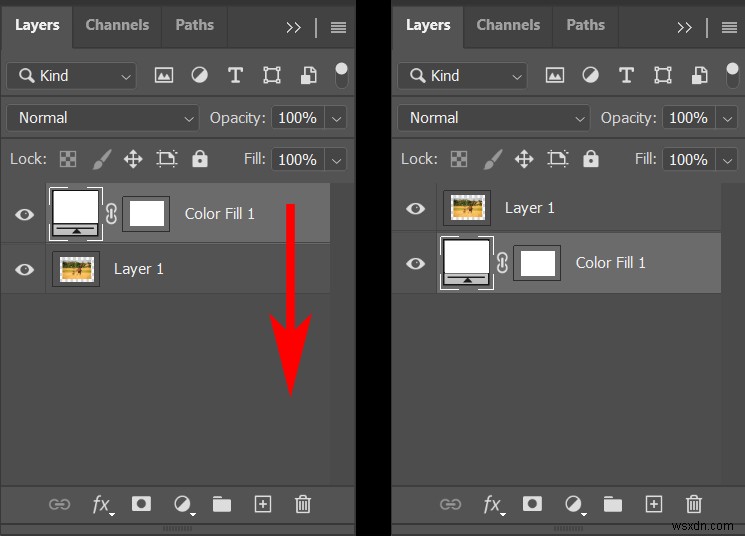The image size is (745, 536).
Task: Select Layers tab in left panel
Action: [x=37, y=25]
